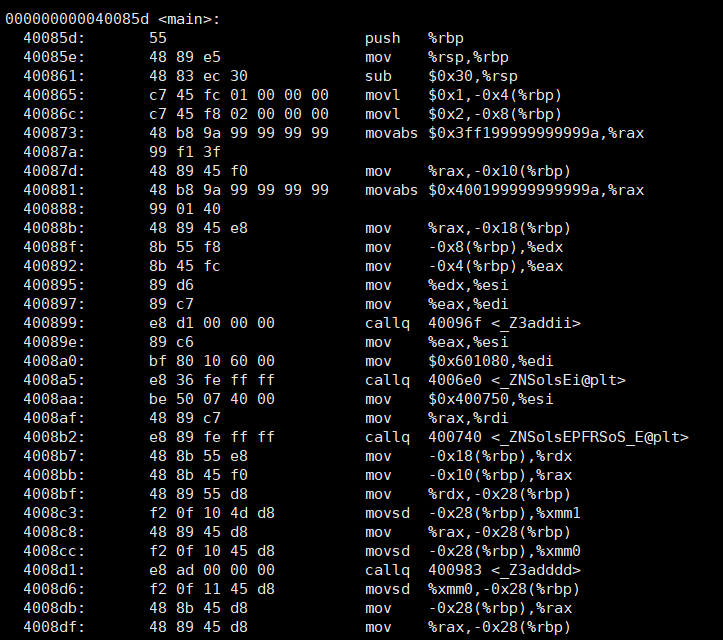Click continuation bytes 99 f1 3f

pyautogui.click(x=185, y=152)
